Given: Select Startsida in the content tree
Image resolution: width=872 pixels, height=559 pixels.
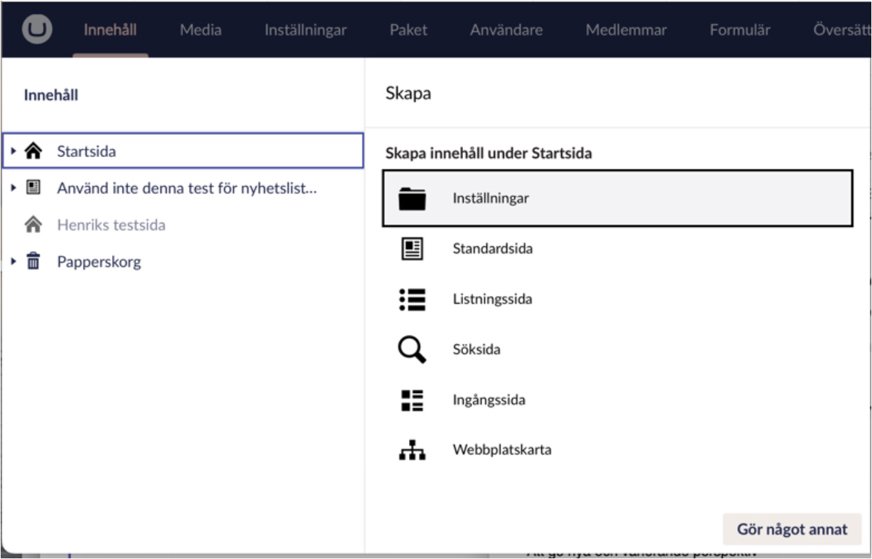Looking at the screenshot, I should (x=183, y=151).
